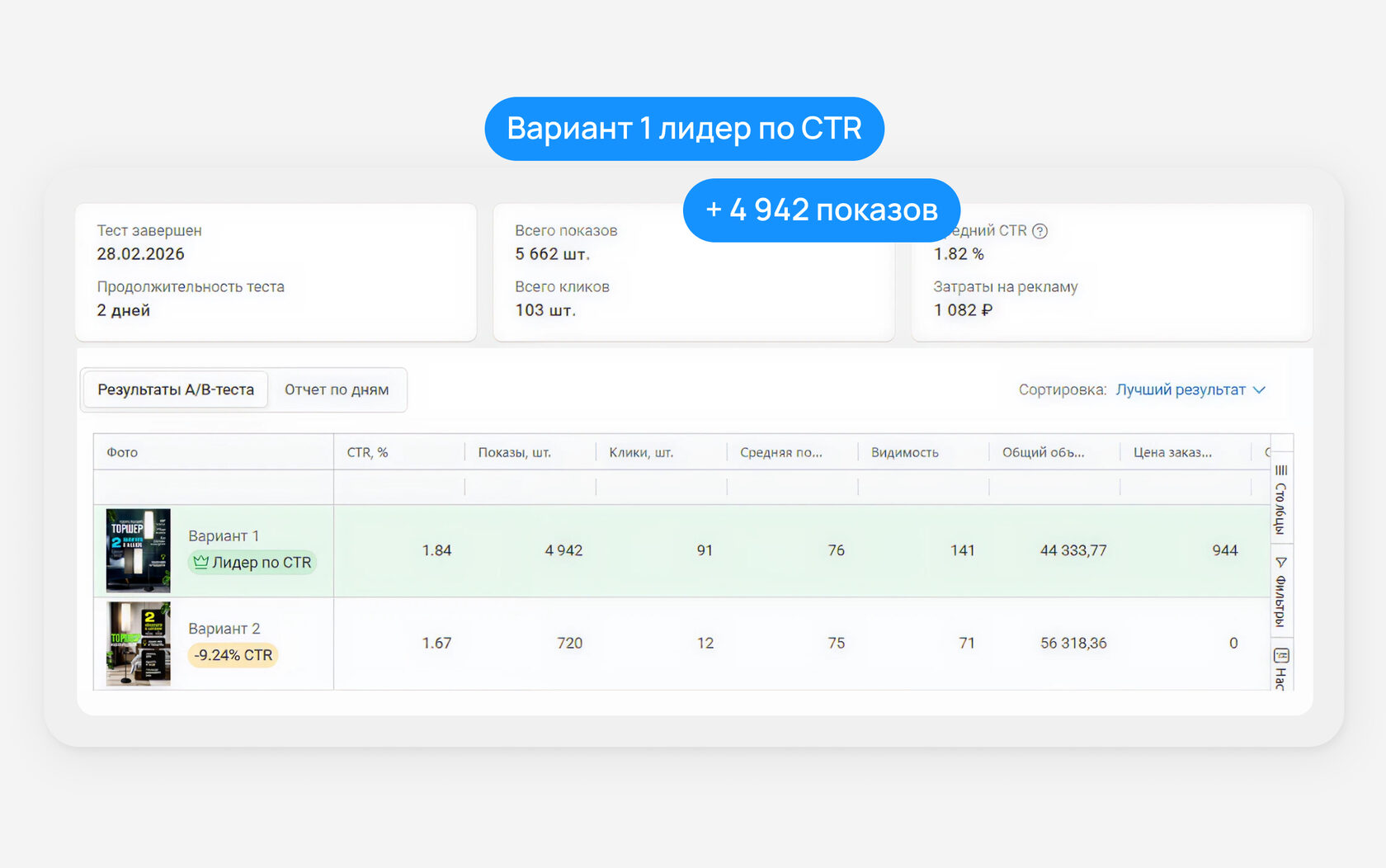Expand the Лучший результат sorting dropdown

1181,389
